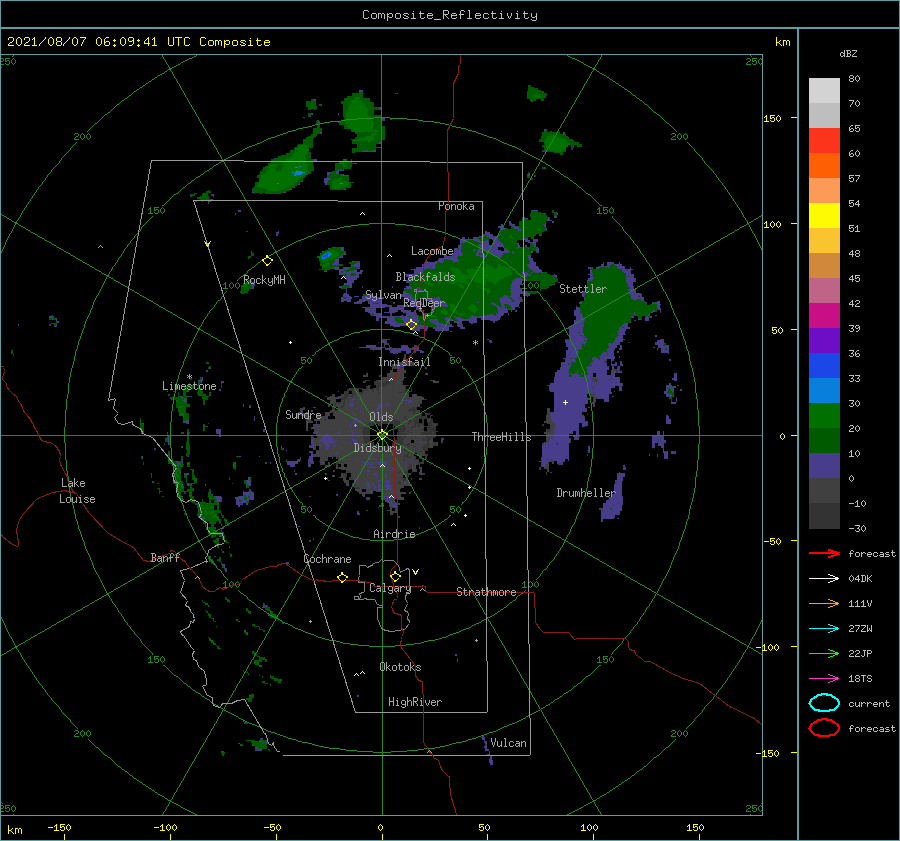
Task: Click the Calgary city label
Action: tap(390, 588)
